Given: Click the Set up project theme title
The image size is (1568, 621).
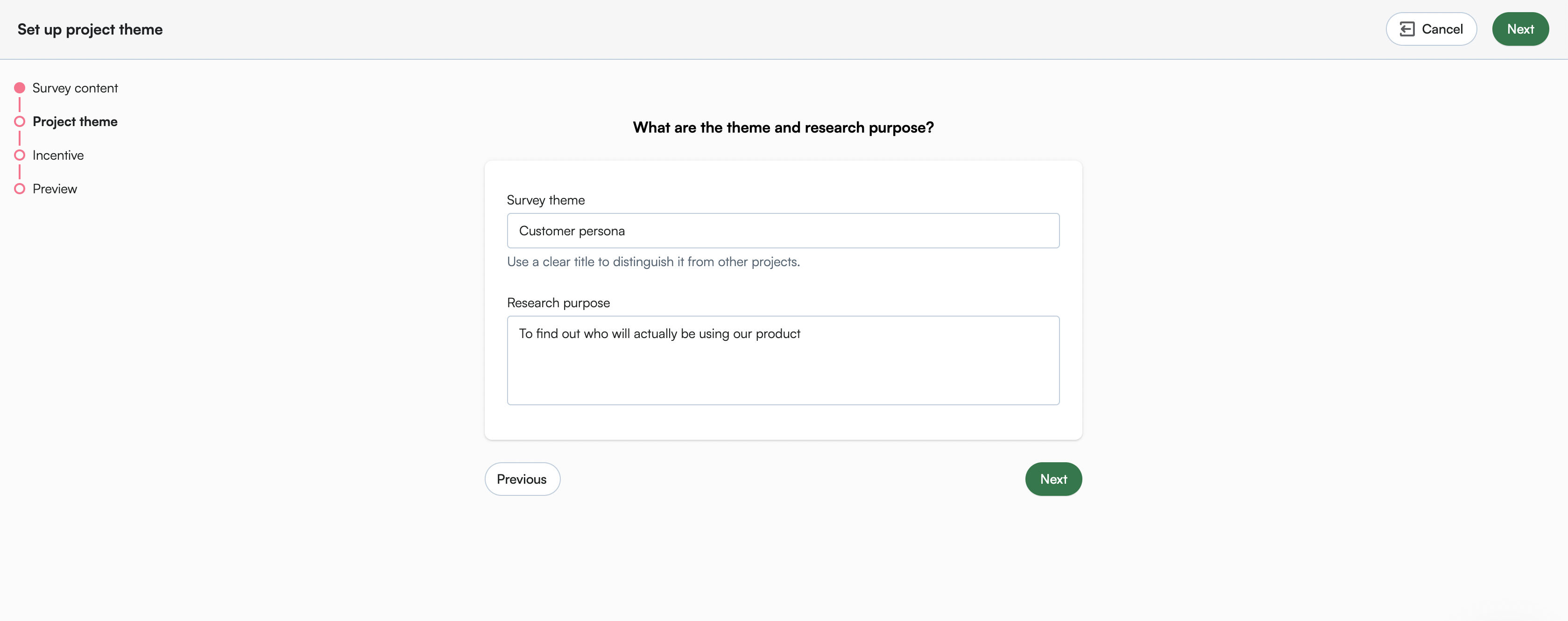Looking at the screenshot, I should (x=90, y=29).
